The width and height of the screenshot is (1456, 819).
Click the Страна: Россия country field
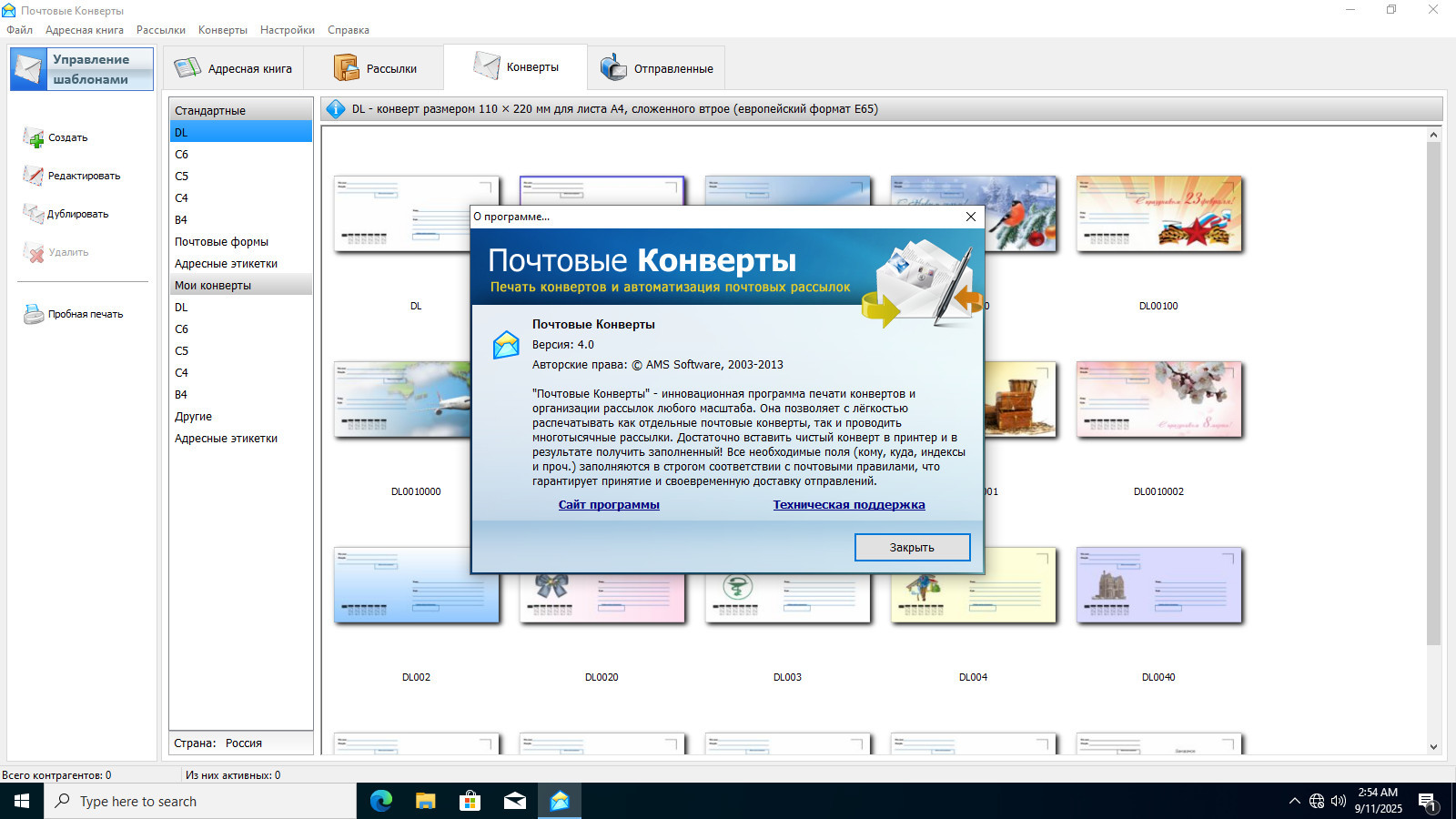241,743
